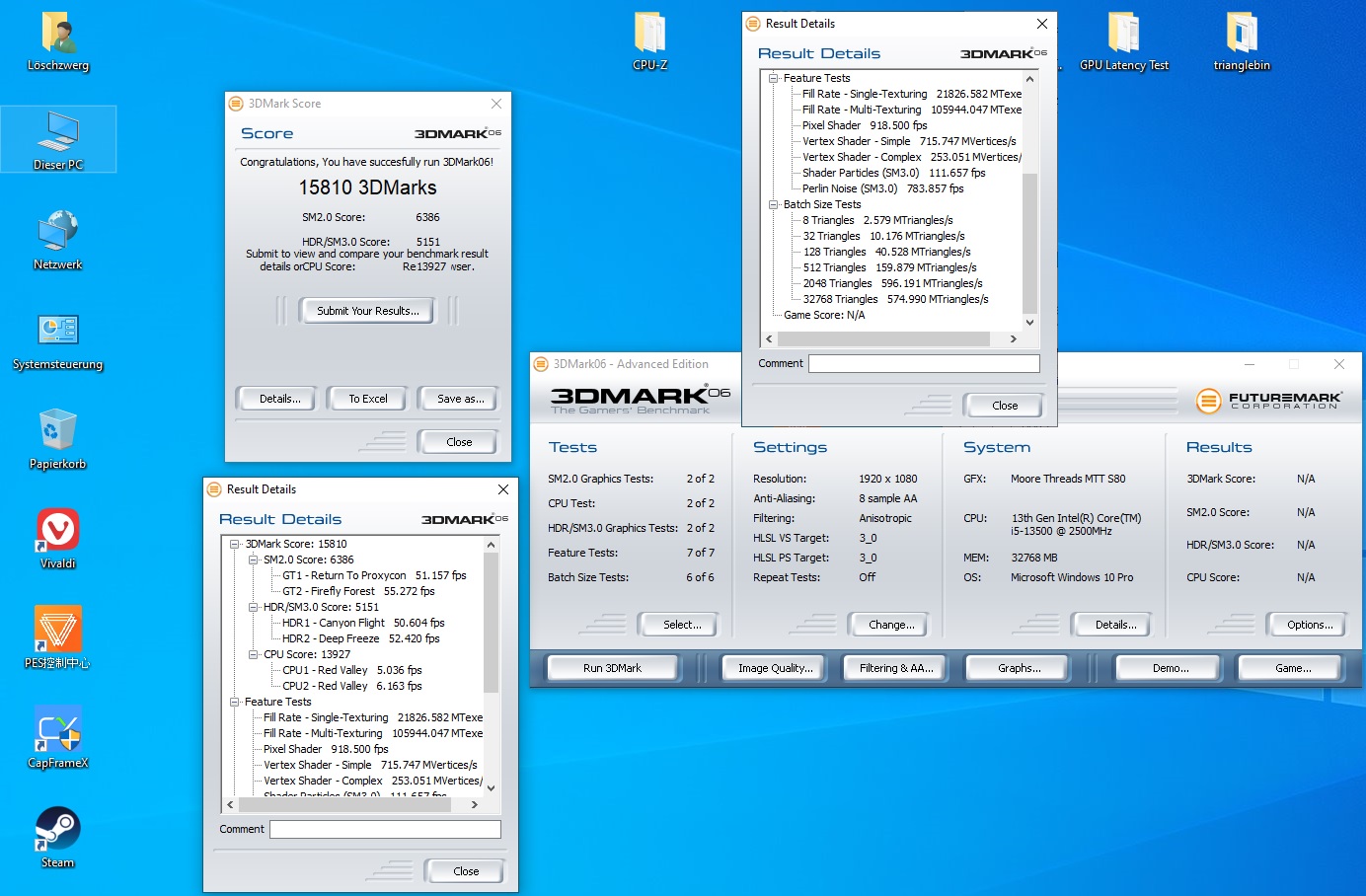This screenshot has width=1366, height=896.
Task: Click the 3DMark06 Advanced Edition title icon
Action: 541,364
